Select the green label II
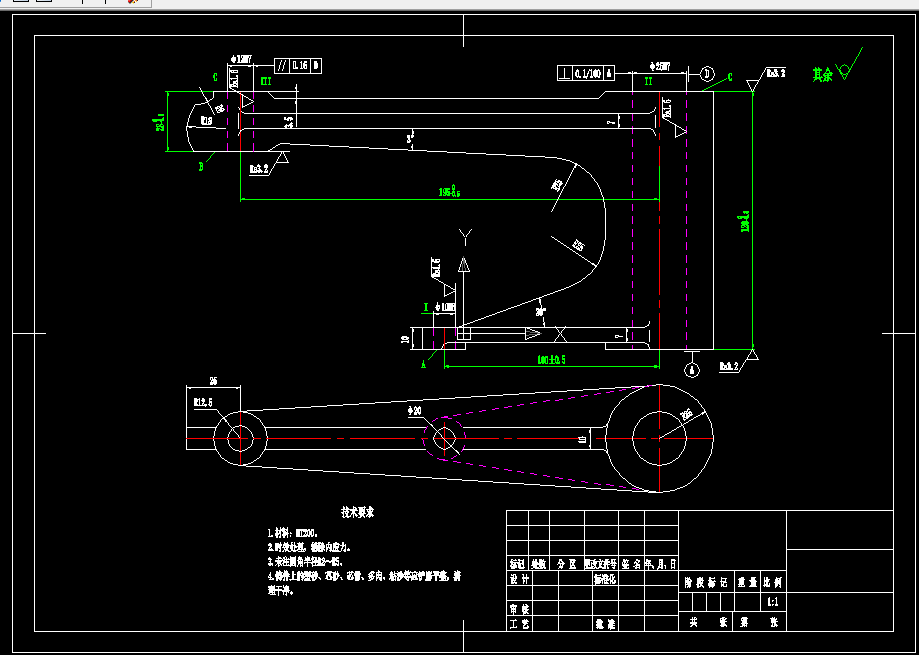This screenshot has width=919, height=655. [648, 82]
